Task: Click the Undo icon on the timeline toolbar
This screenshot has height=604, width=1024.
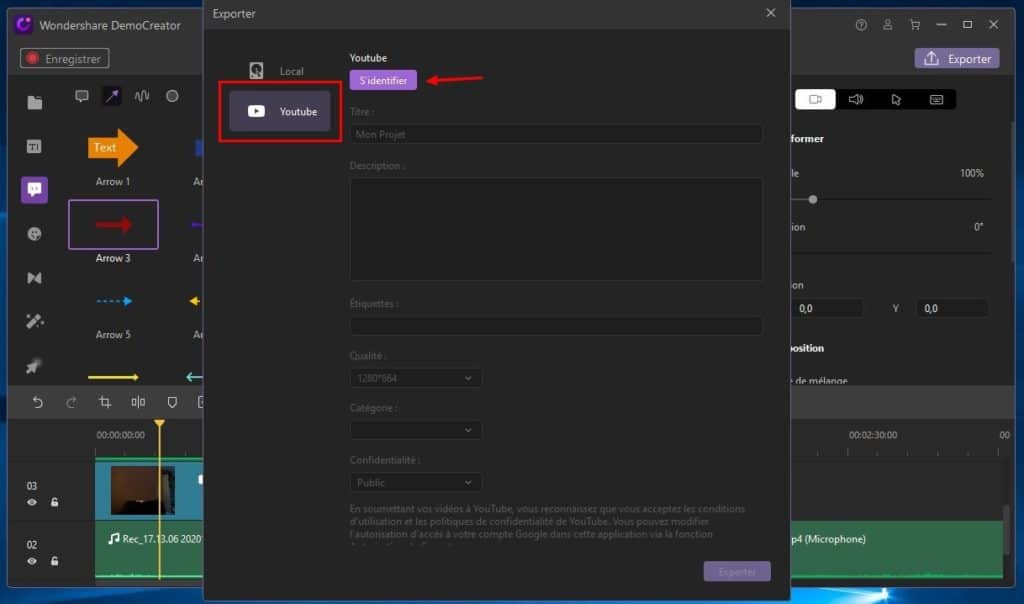Action: [x=37, y=402]
